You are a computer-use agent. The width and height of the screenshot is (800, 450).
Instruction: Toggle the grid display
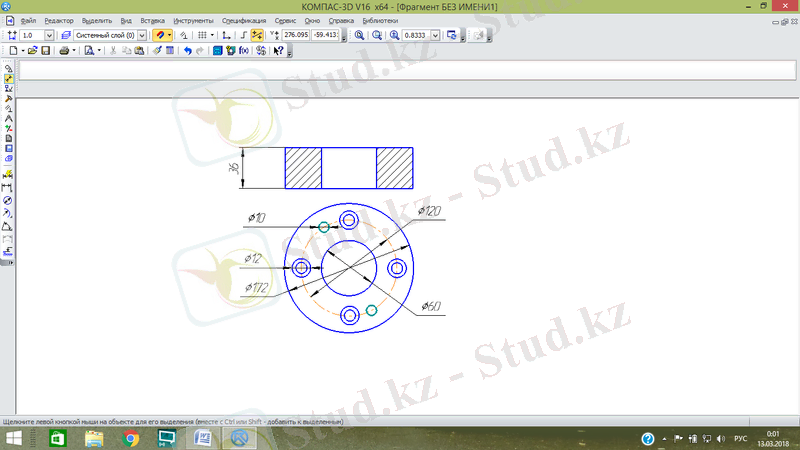coord(203,35)
